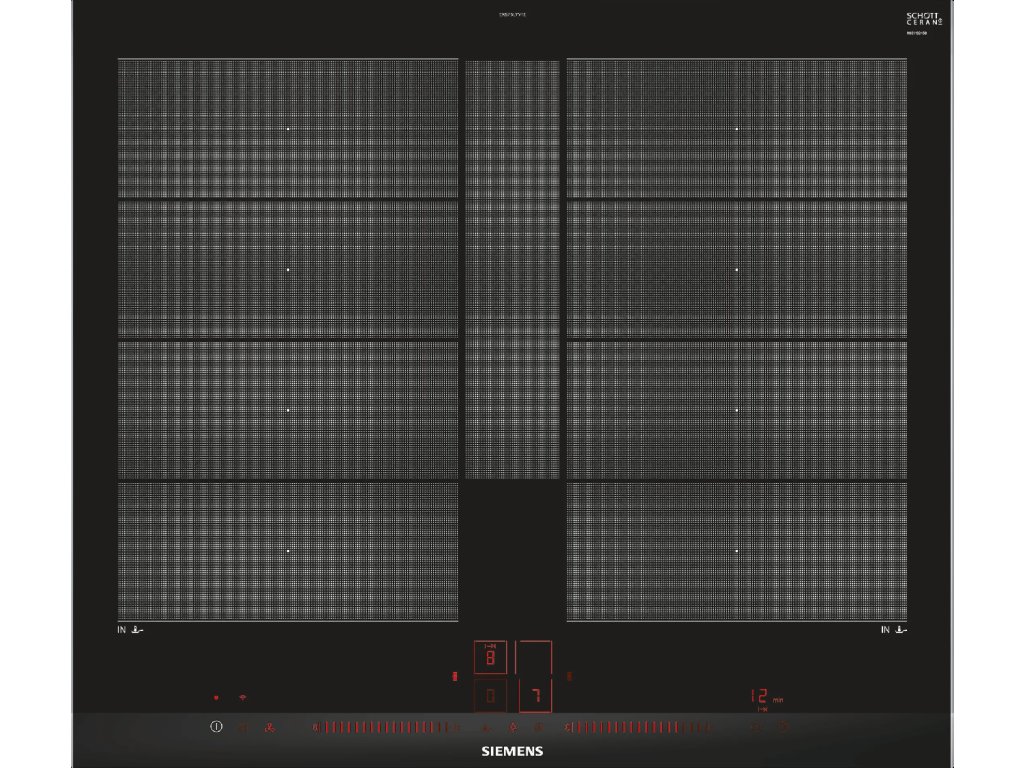
Task: Tap the bottom-right induction cooking zone
Action: [x=737, y=551]
